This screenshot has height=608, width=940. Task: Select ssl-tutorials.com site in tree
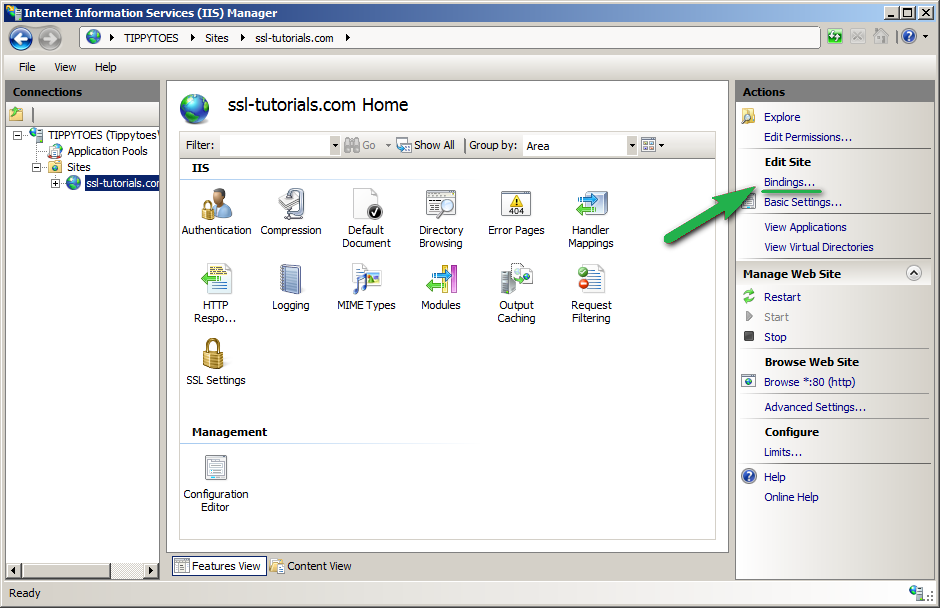pos(122,183)
